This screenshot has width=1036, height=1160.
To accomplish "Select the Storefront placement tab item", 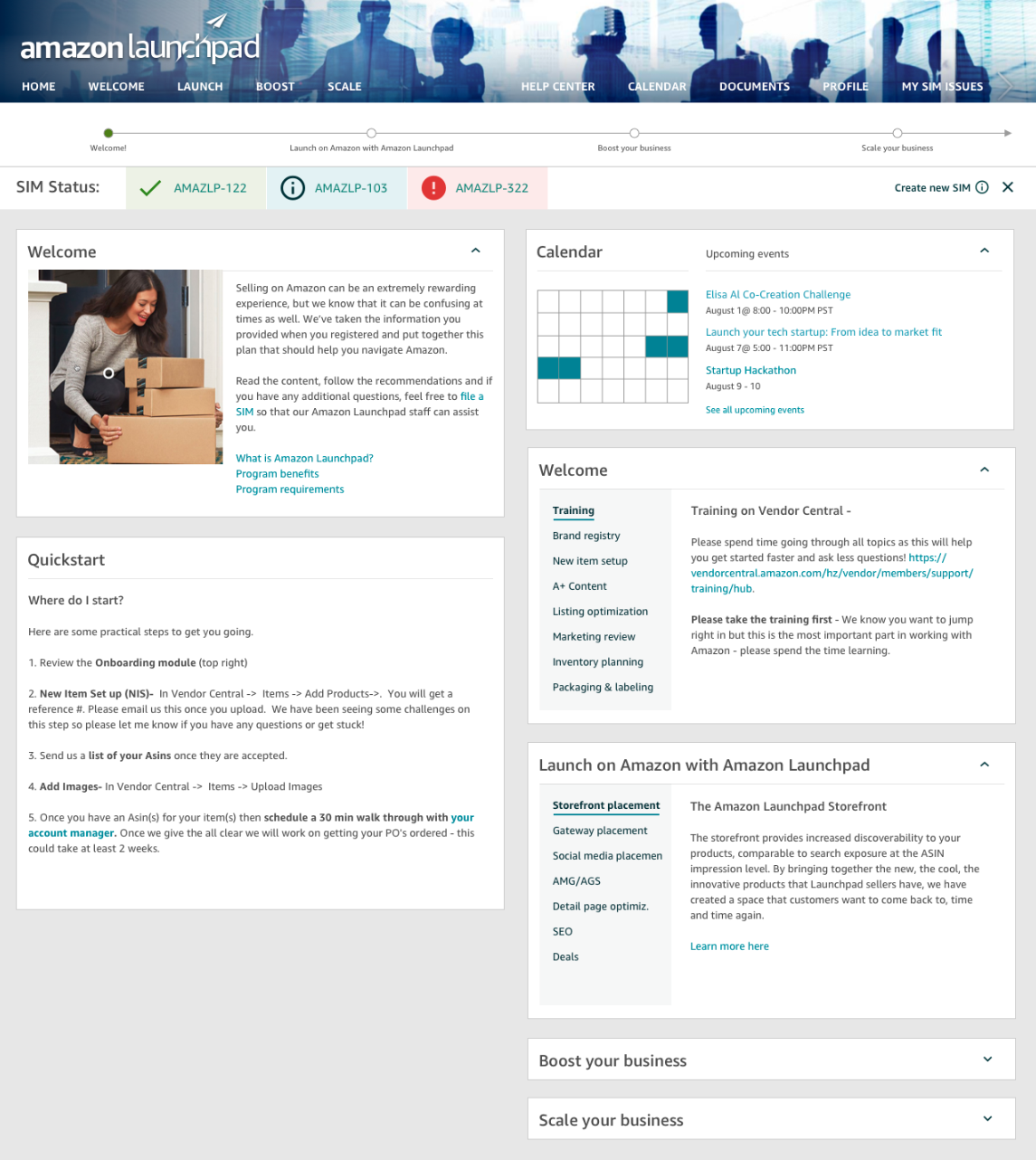I will (x=606, y=805).
